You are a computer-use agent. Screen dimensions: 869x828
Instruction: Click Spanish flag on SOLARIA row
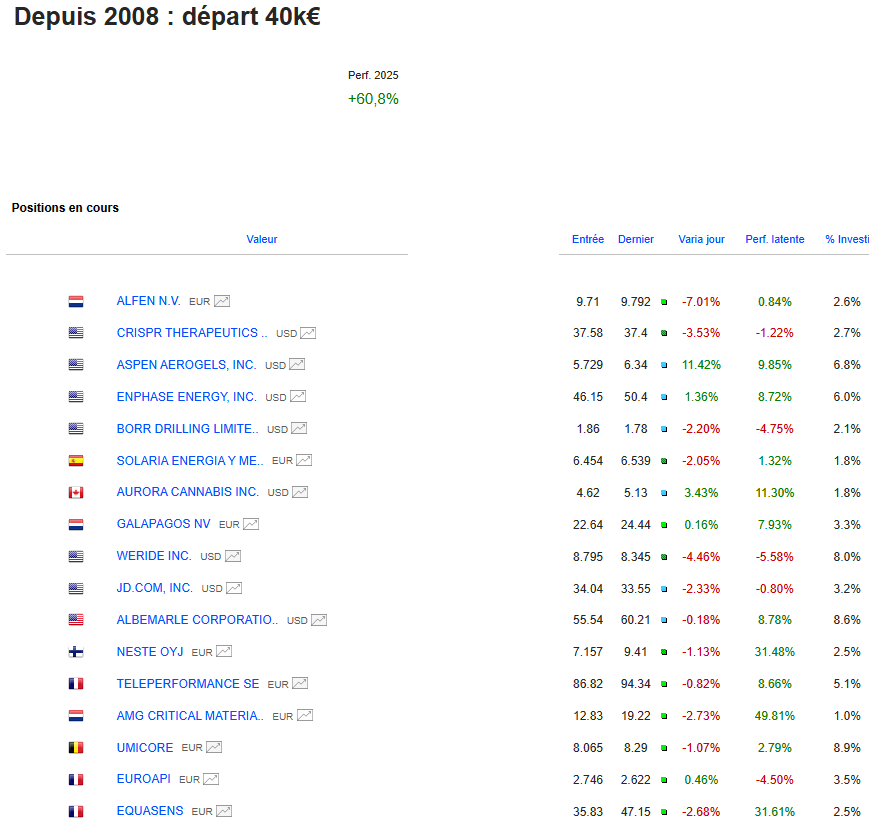click(76, 461)
